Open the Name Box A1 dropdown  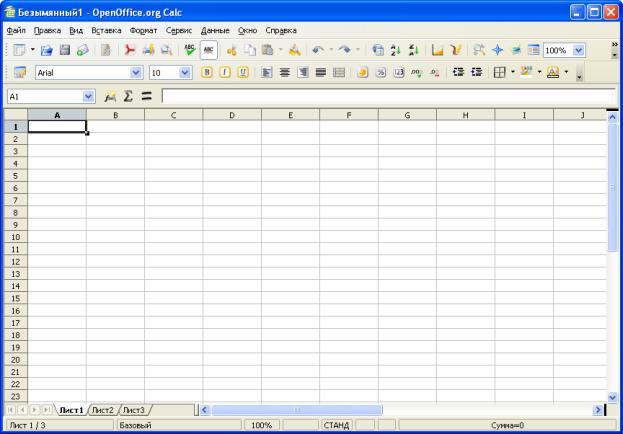(x=88, y=97)
